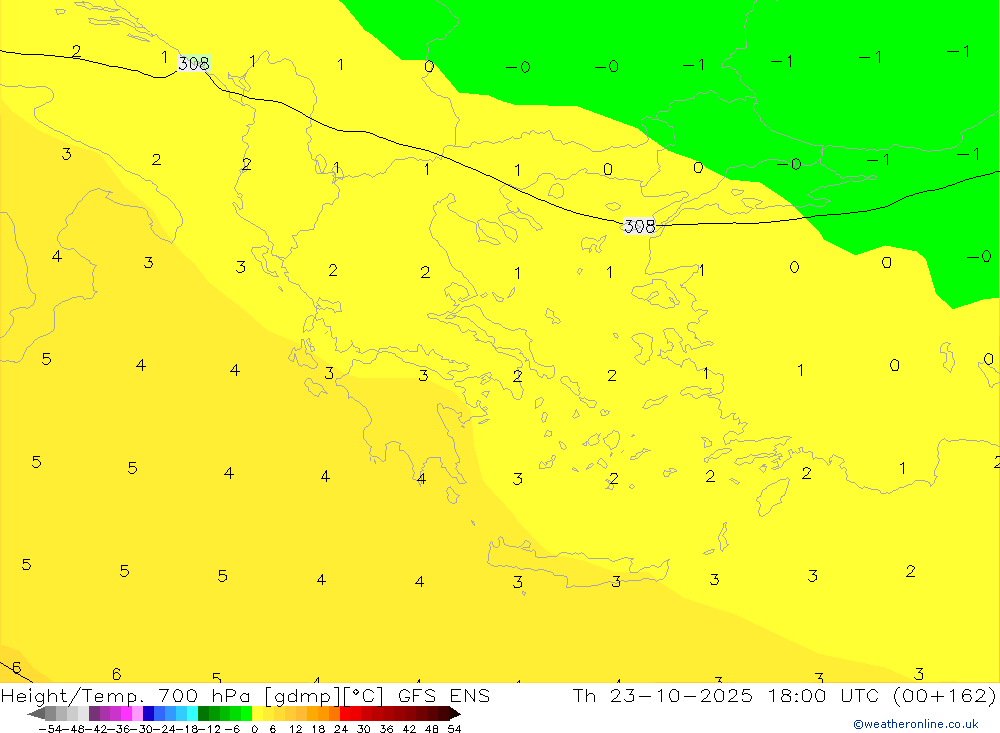This screenshot has width=1000, height=733.
Task: Pick the bright green legend swatch before 0
Action: coord(246,714)
